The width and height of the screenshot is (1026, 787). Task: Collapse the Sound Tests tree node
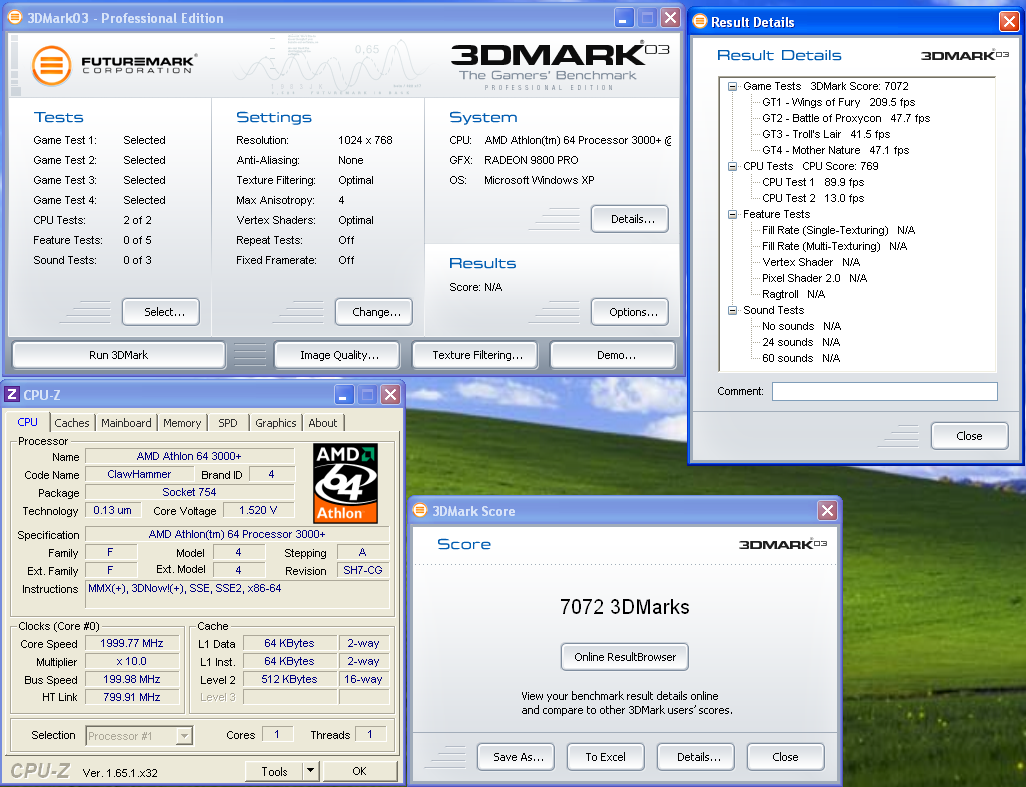(732, 310)
